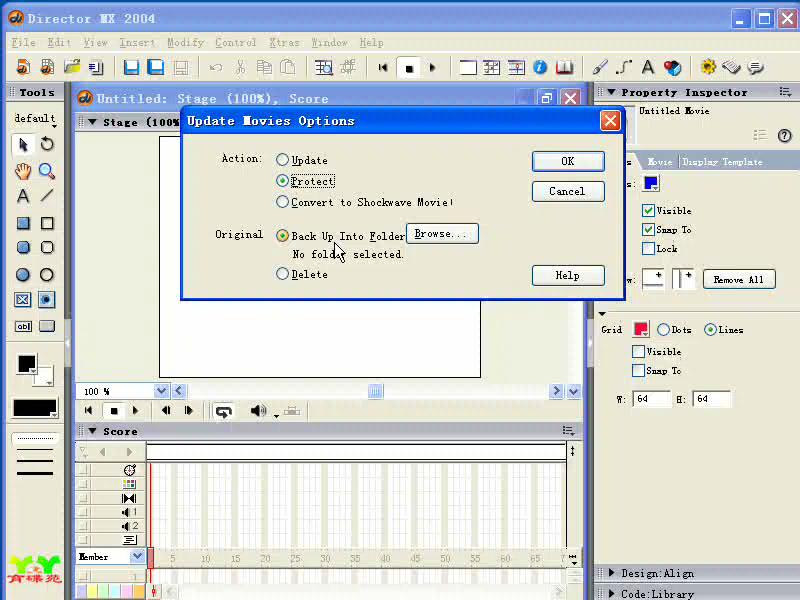Choose the Filled Rectangle tool
This screenshot has height=600, width=800.
(23, 223)
